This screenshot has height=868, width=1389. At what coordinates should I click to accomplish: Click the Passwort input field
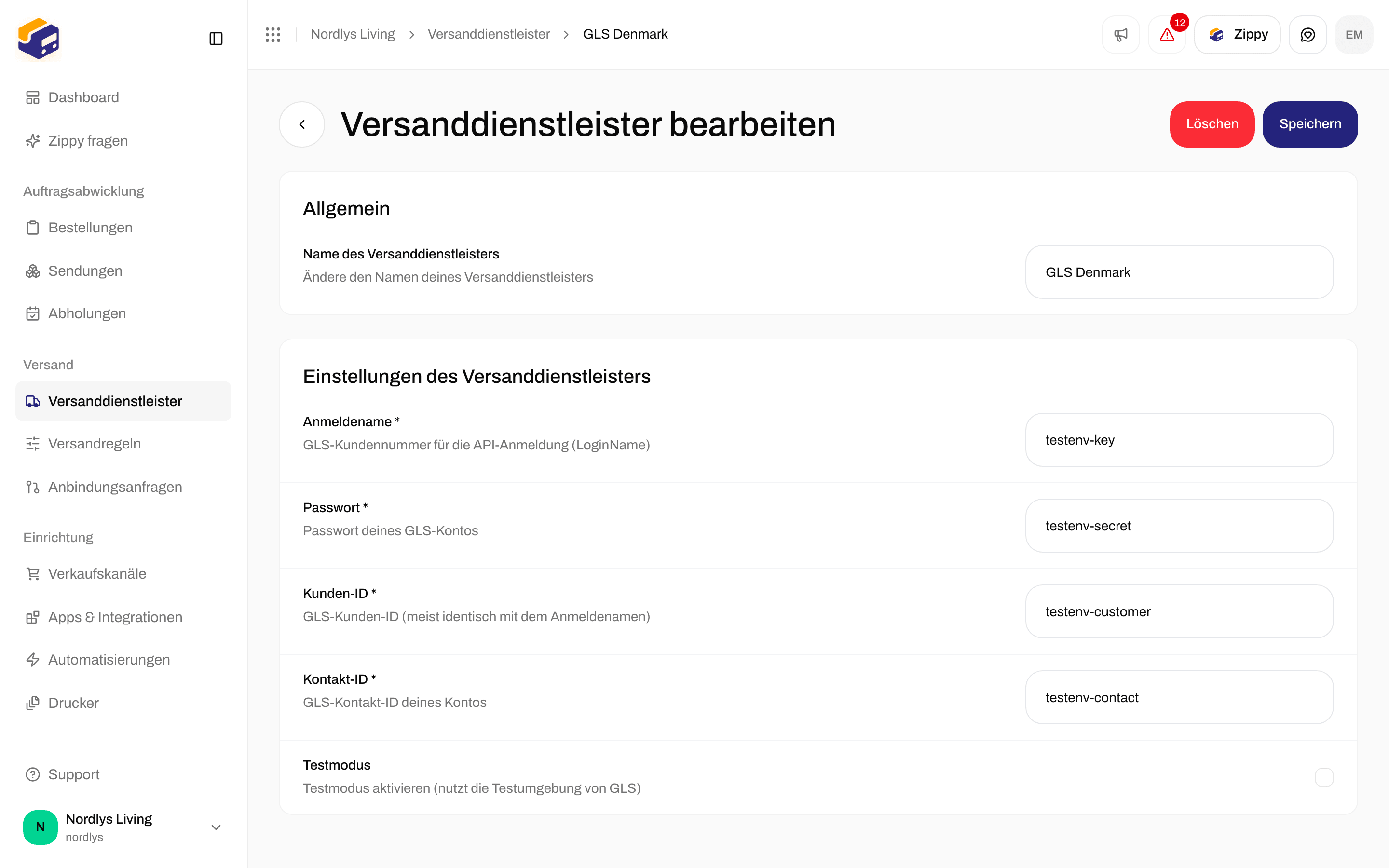click(1179, 526)
